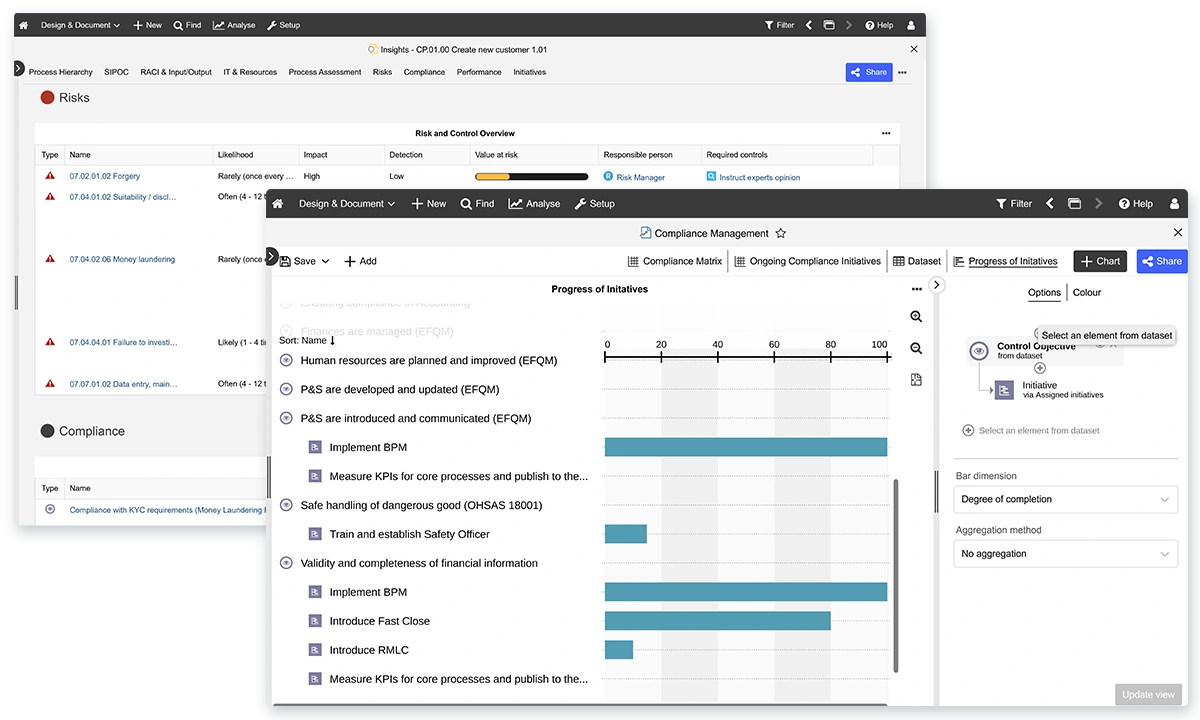Select the zoom out magnifier icon

(x=916, y=348)
